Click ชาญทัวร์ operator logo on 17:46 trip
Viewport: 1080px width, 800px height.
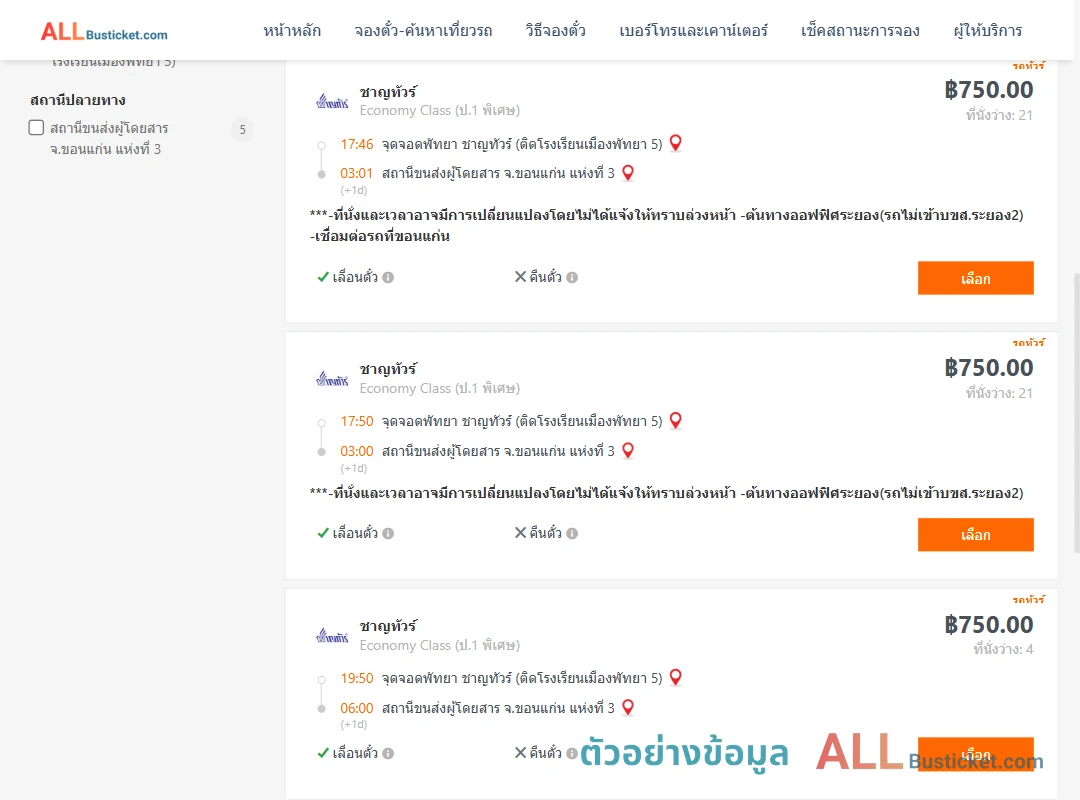(332, 102)
